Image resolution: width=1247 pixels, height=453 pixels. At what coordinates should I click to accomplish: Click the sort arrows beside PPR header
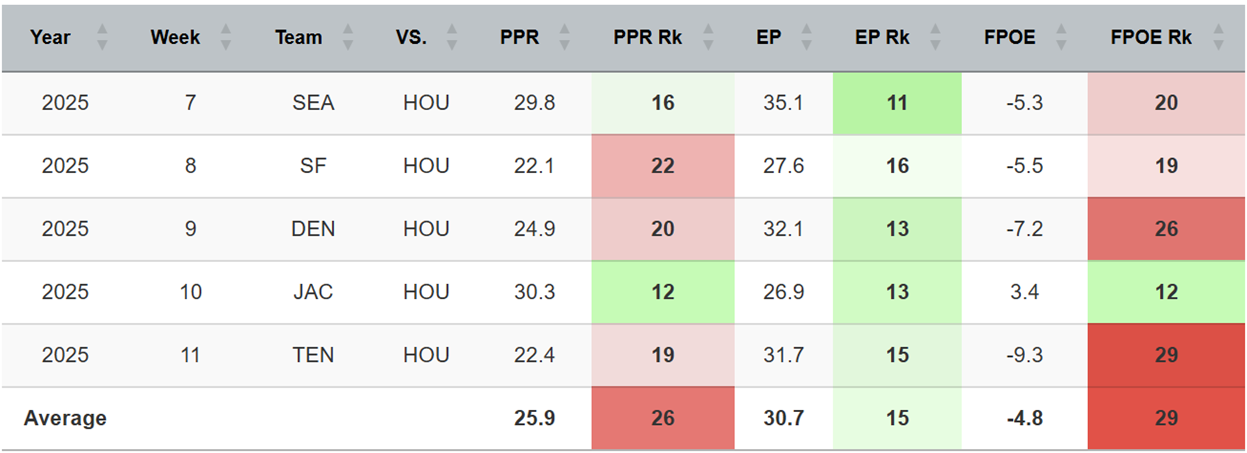(x=565, y=38)
